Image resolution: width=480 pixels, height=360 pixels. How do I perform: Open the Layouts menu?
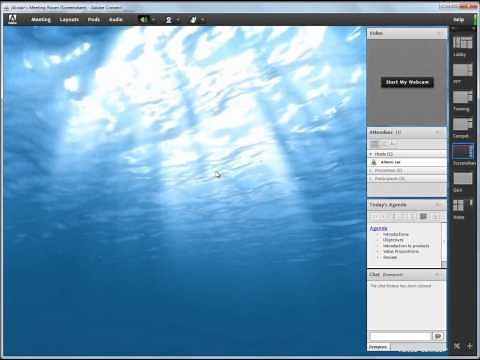(69, 20)
